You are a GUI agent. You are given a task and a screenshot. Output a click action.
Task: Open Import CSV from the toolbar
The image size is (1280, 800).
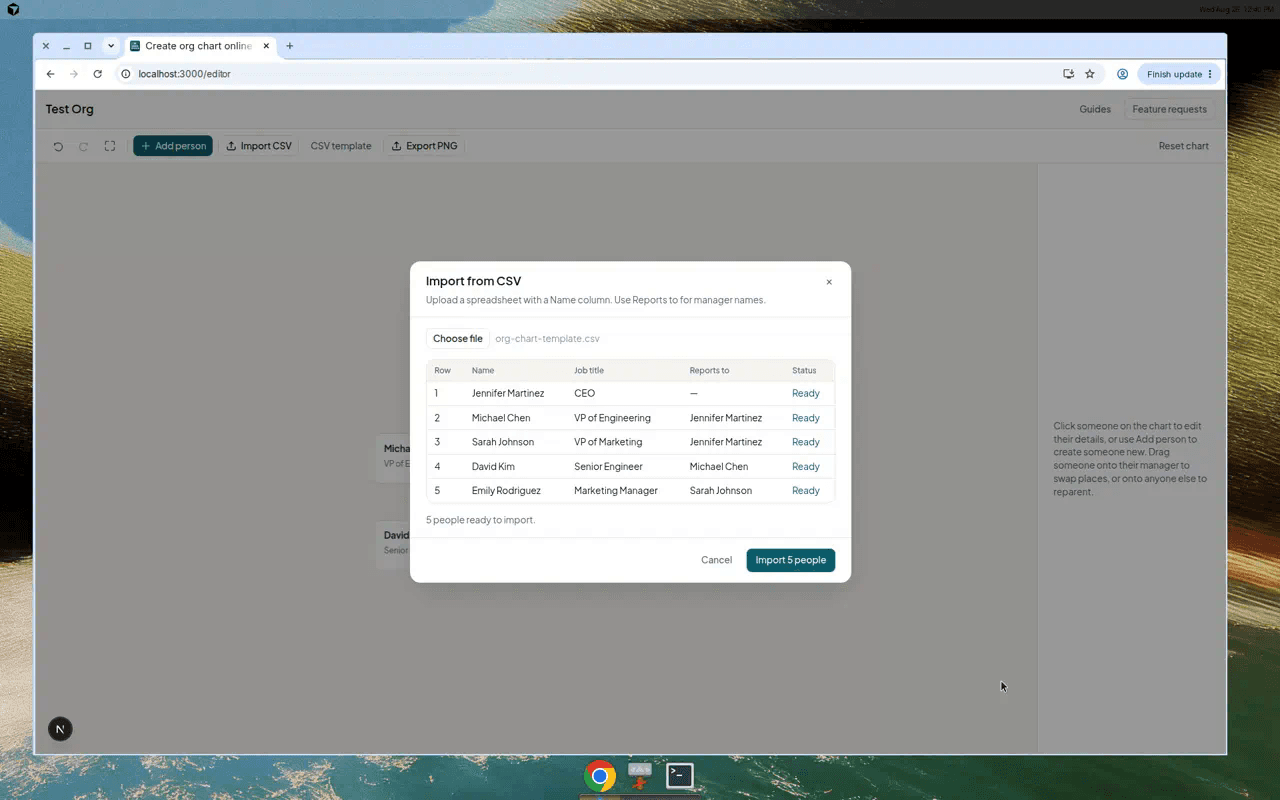coord(259,146)
